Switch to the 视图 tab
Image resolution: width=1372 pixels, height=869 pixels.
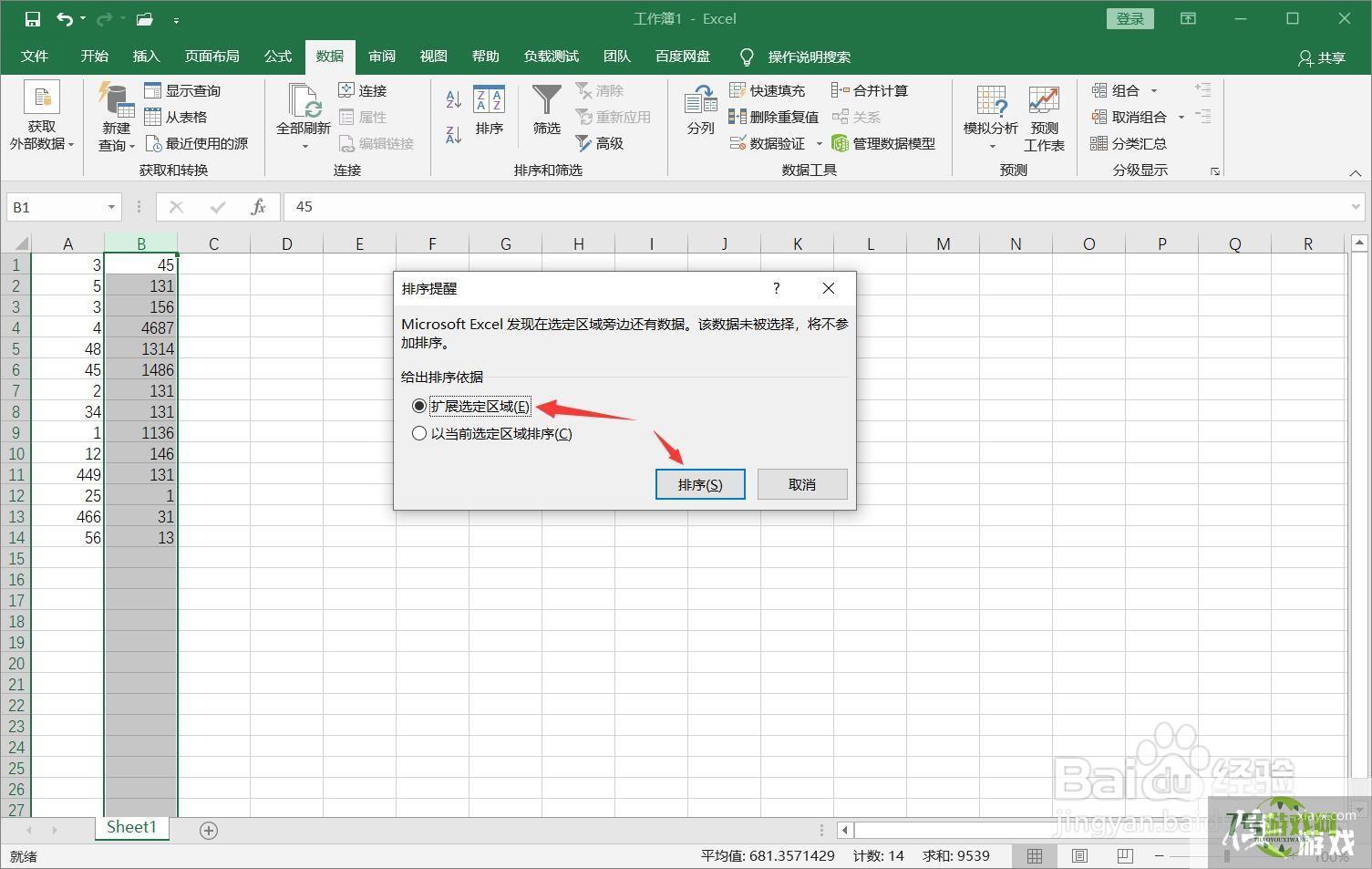[434, 57]
